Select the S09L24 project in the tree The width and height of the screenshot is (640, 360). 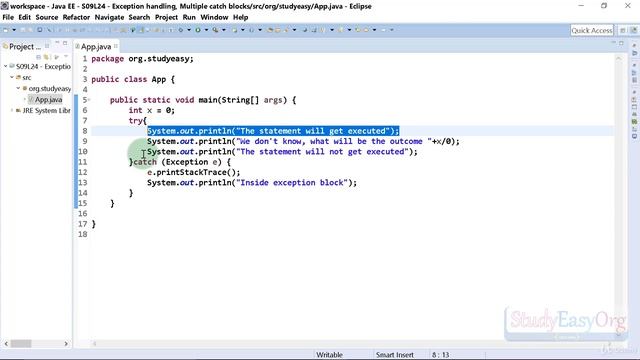(43, 66)
